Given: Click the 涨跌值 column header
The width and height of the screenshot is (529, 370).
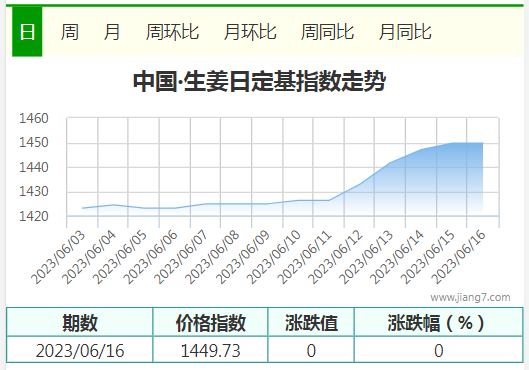Looking at the screenshot, I should [x=311, y=322].
